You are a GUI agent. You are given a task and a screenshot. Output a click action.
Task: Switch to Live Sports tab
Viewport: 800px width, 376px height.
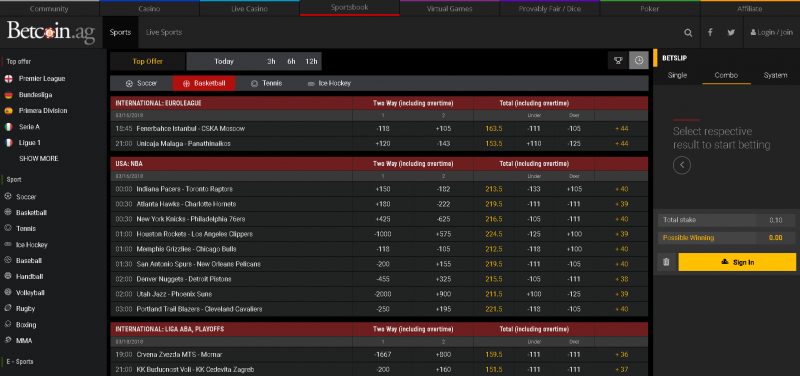[164, 32]
